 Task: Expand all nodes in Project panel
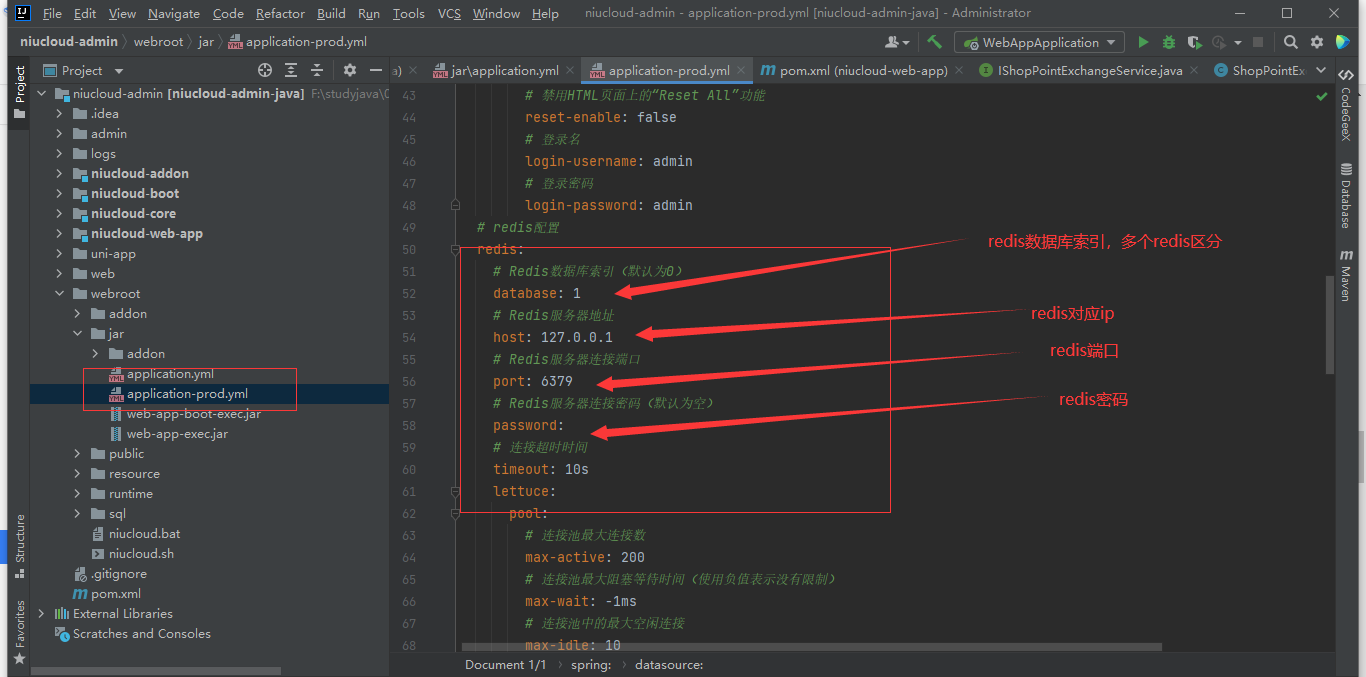pos(291,70)
